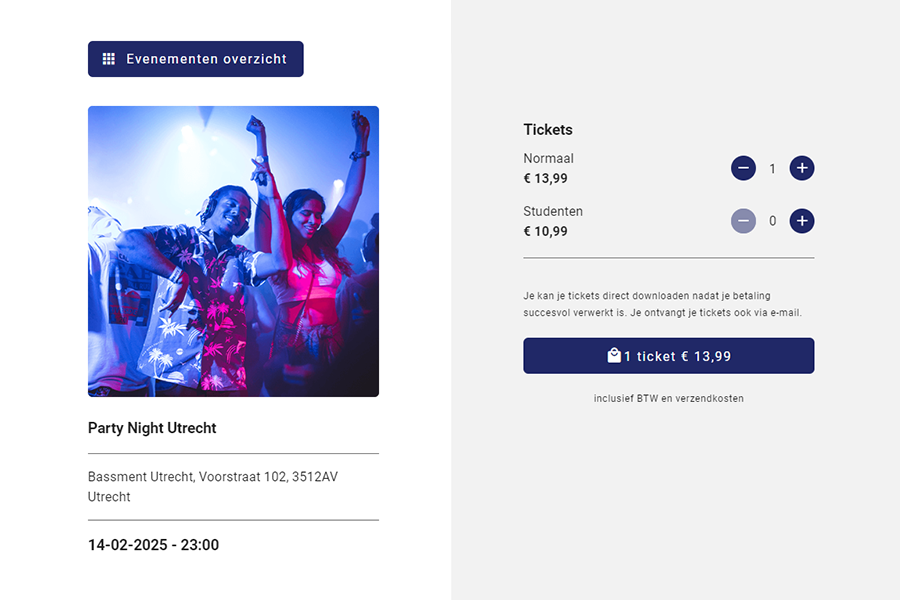Click the inclusief BTW en verzendkosten note
The height and width of the screenshot is (600, 900).
[x=668, y=398]
